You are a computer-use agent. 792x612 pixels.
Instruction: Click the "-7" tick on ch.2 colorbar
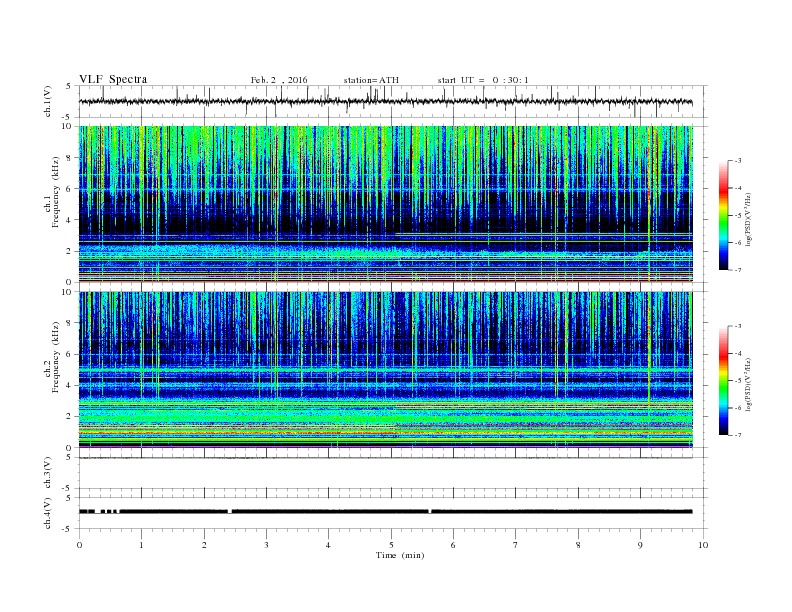pos(738,435)
